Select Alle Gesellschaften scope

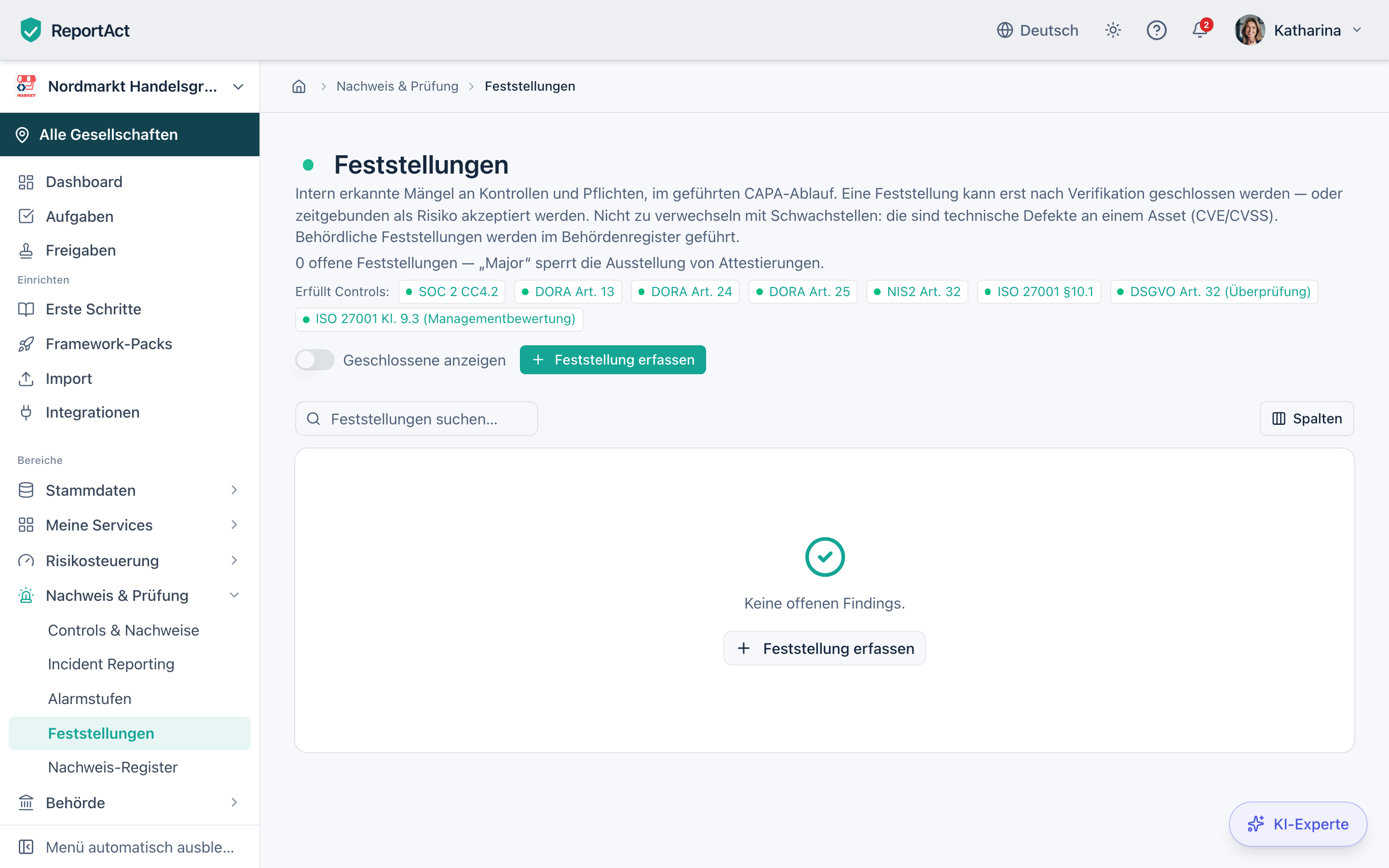click(130, 135)
